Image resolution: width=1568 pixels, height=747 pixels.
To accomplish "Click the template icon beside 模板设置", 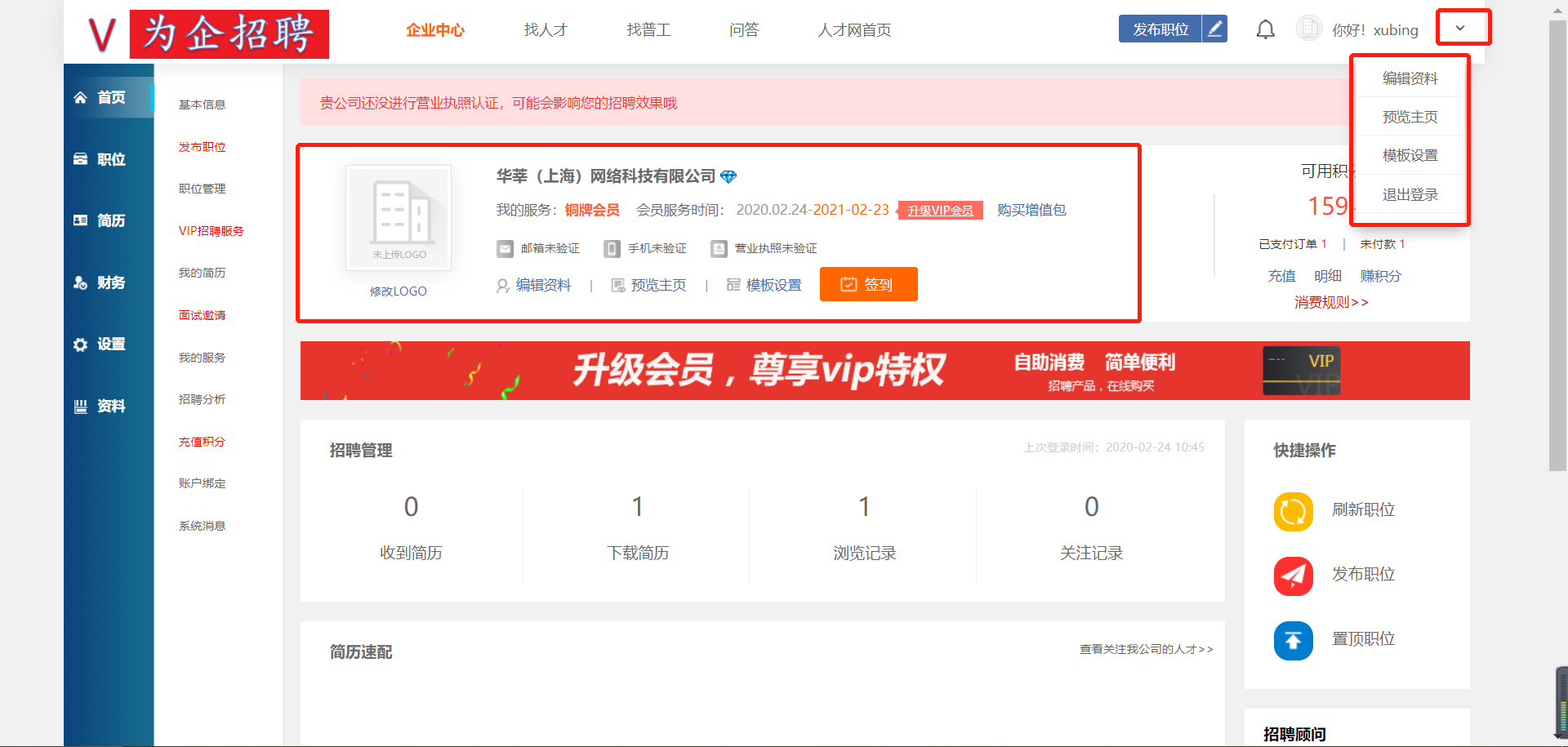I will click(x=733, y=285).
